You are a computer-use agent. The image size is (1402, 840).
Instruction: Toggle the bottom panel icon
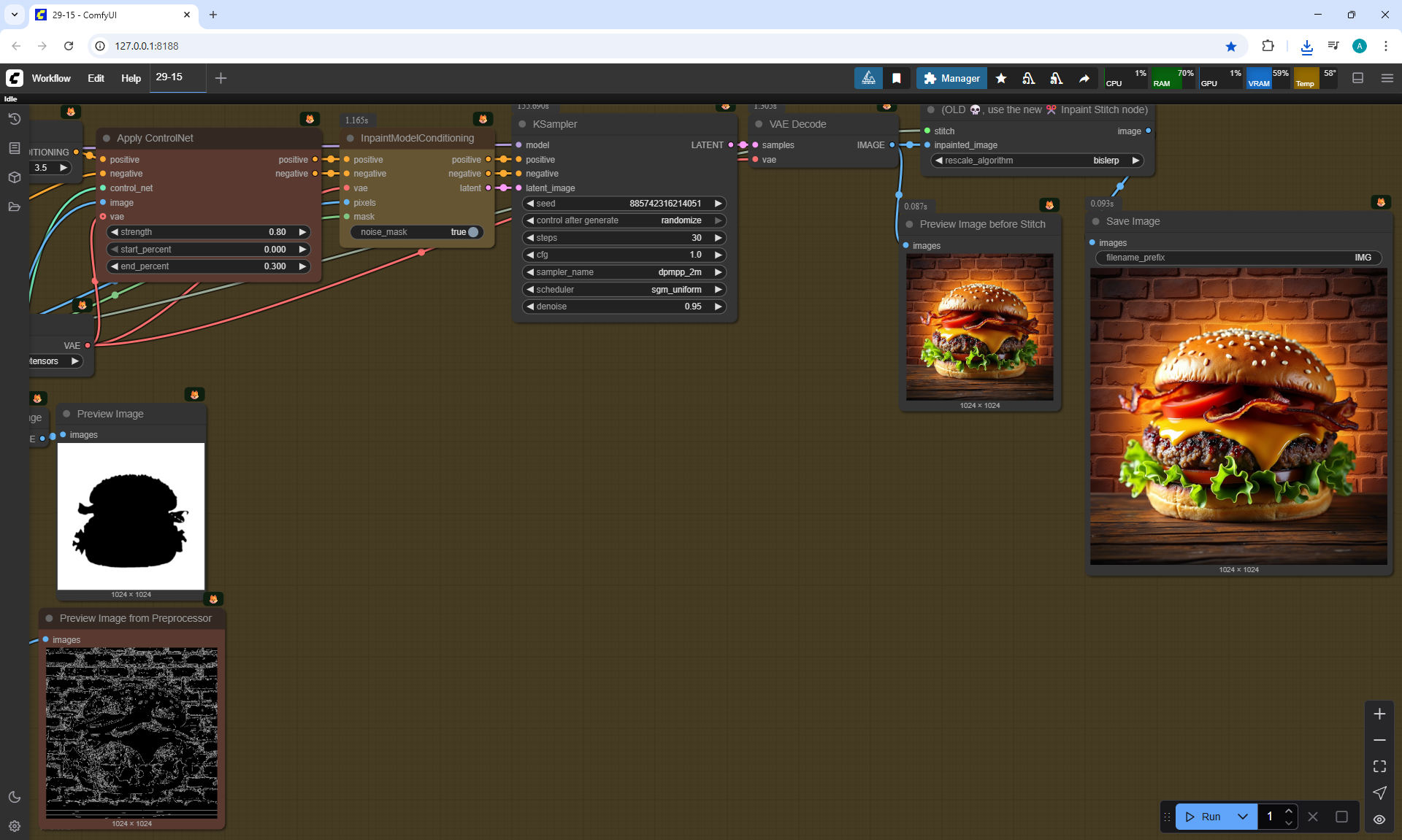(1357, 78)
